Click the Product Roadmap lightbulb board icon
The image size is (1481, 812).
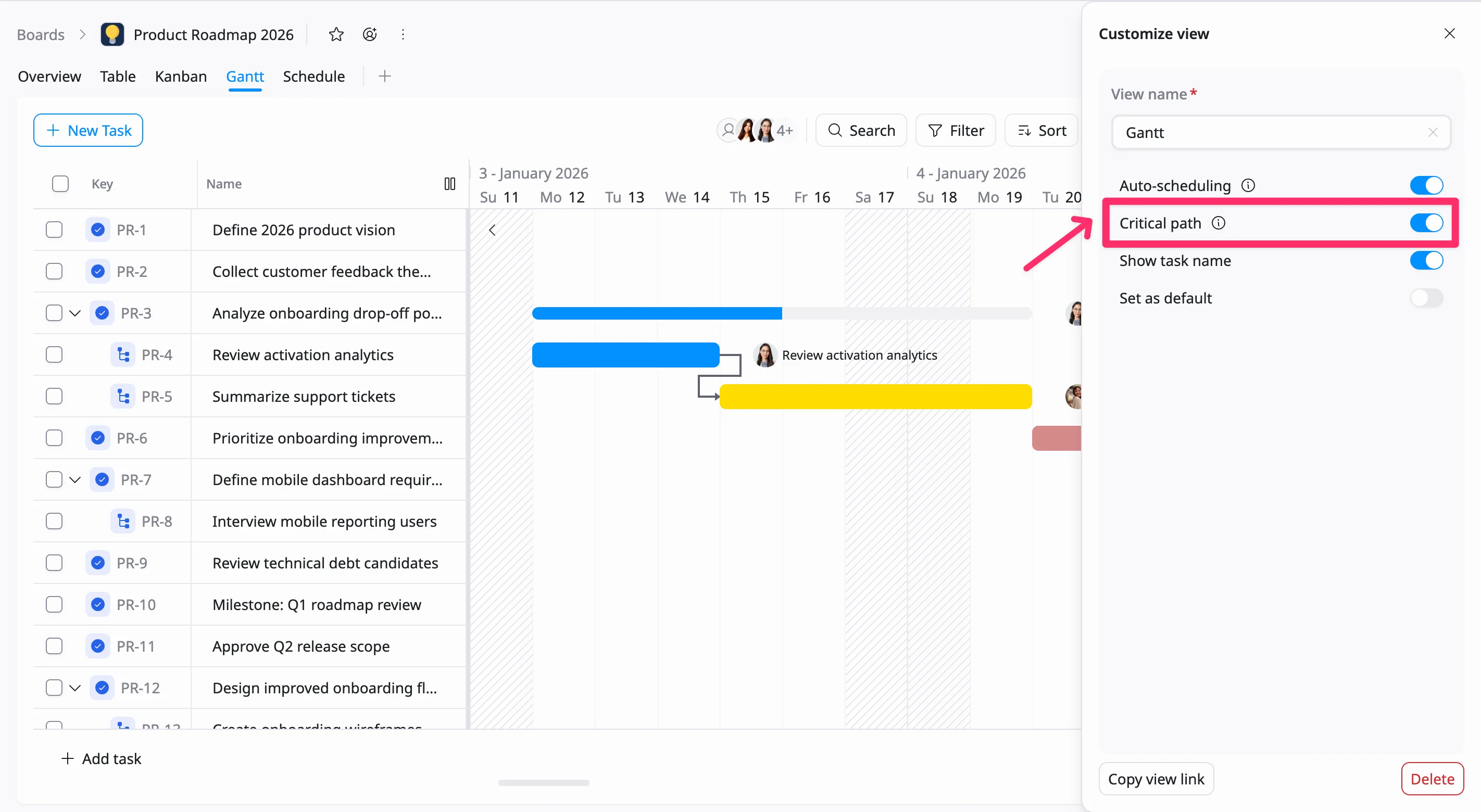pyautogui.click(x=112, y=34)
